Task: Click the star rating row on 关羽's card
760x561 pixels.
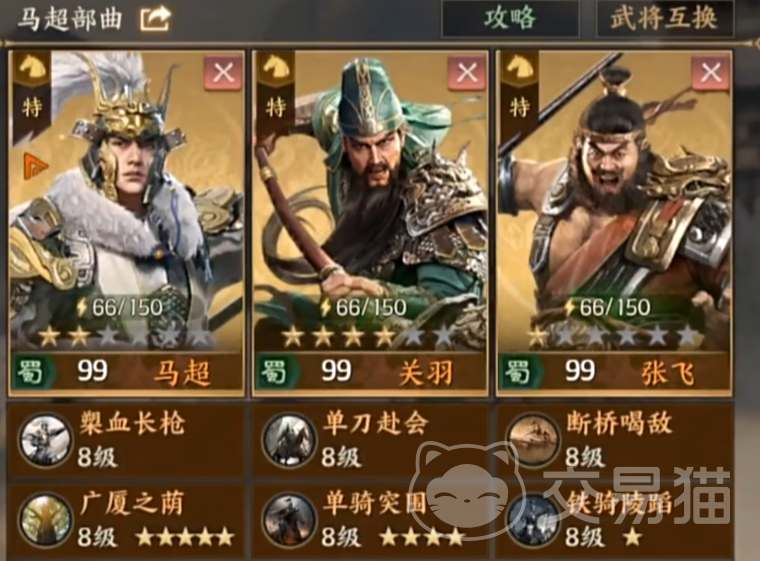Action: point(369,337)
